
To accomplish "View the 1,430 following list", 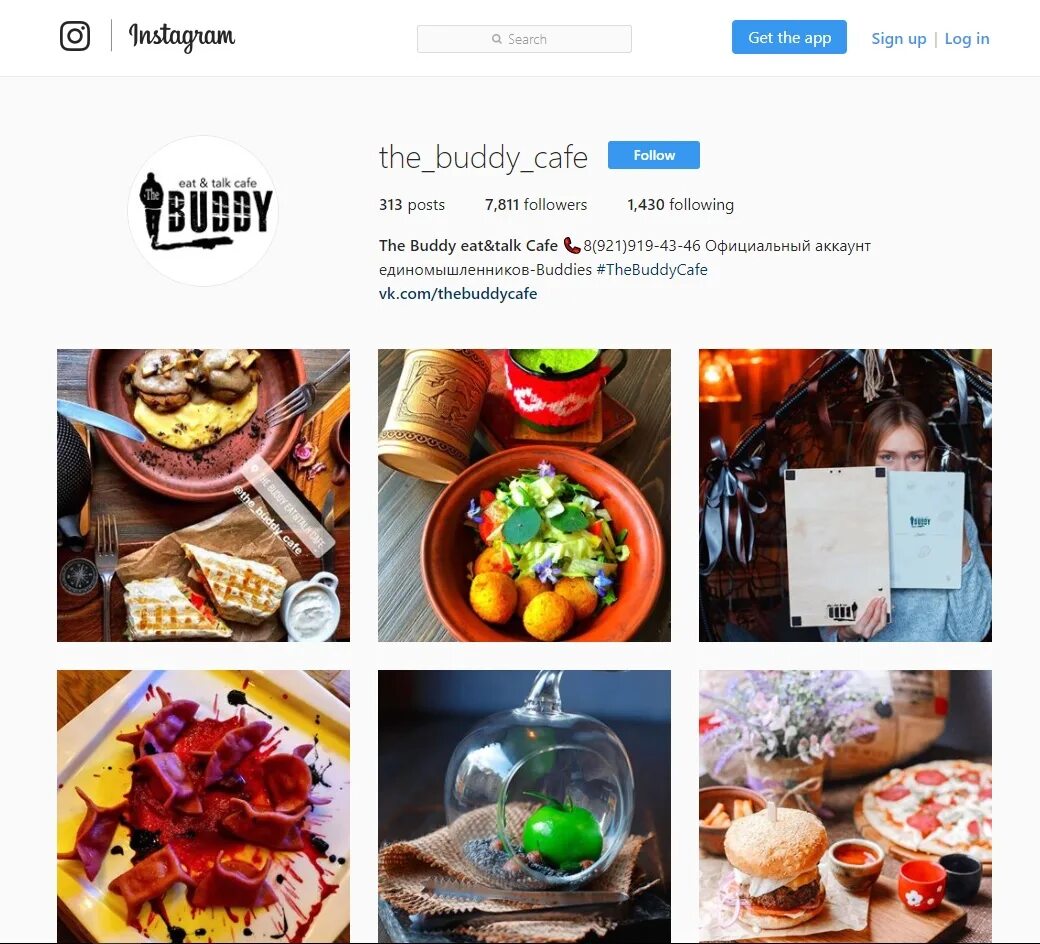I will pyautogui.click(x=681, y=204).
